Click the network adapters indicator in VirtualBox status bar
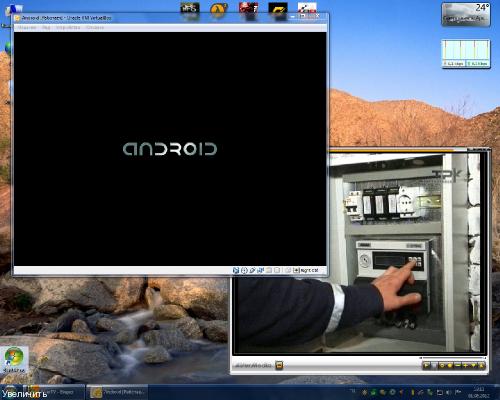The height and width of the screenshot is (400, 500). (x=261, y=270)
